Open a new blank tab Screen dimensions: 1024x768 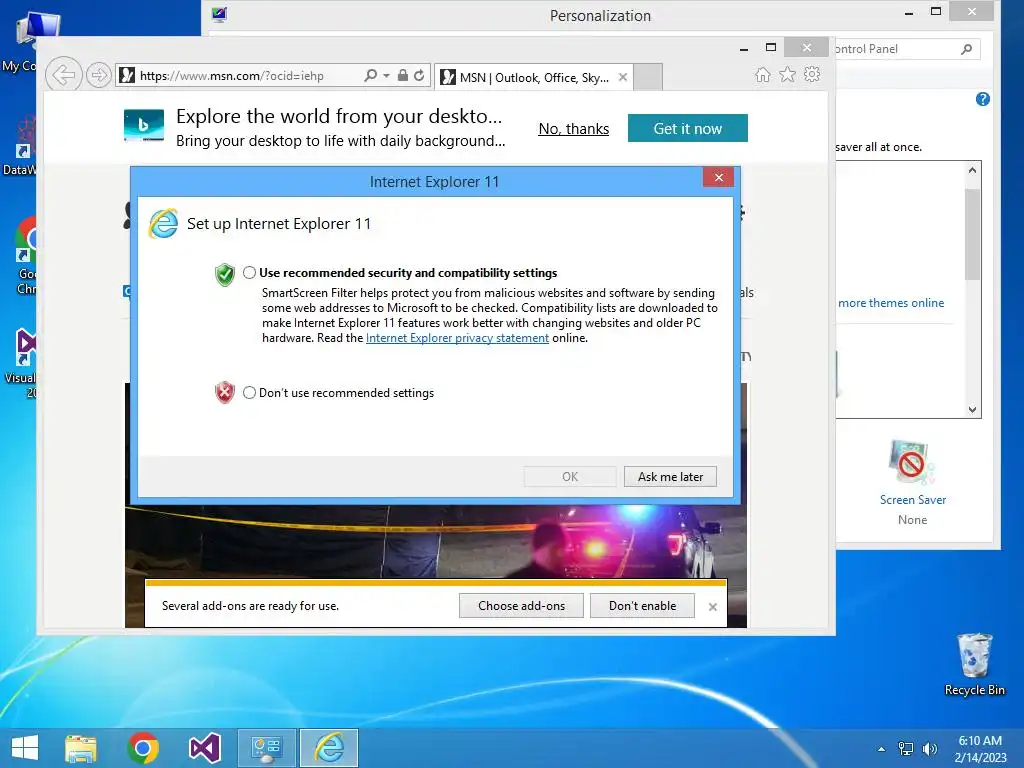(x=648, y=77)
